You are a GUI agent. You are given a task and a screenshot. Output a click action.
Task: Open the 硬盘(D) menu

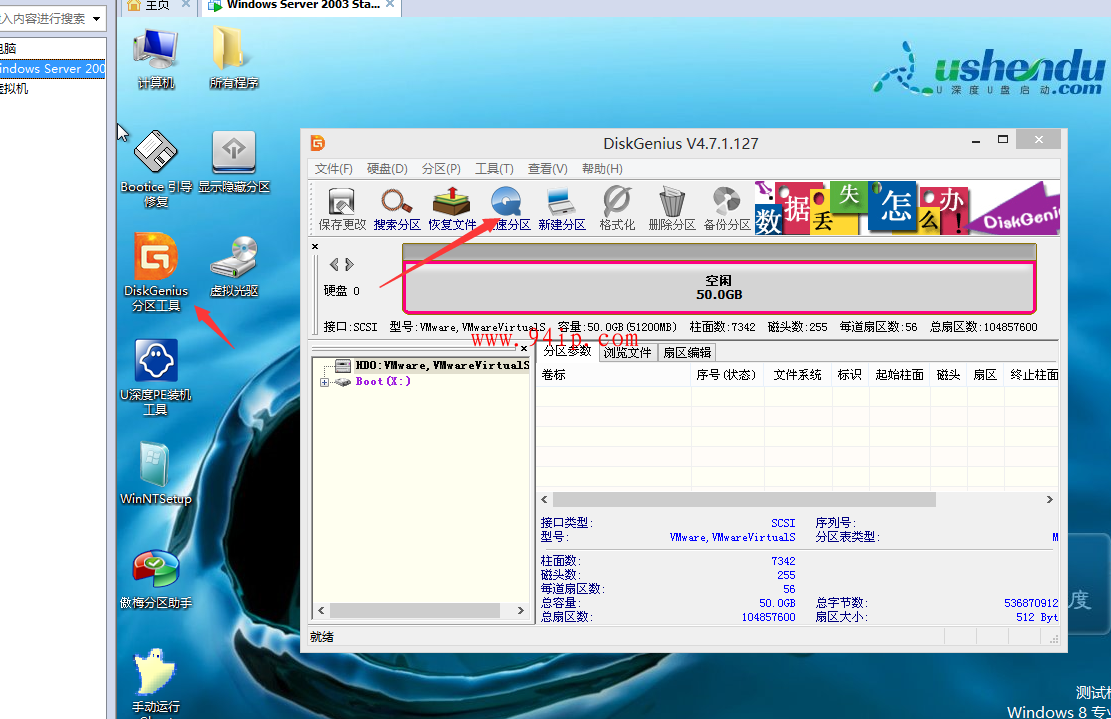pyautogui.click(x=387, y=169)
